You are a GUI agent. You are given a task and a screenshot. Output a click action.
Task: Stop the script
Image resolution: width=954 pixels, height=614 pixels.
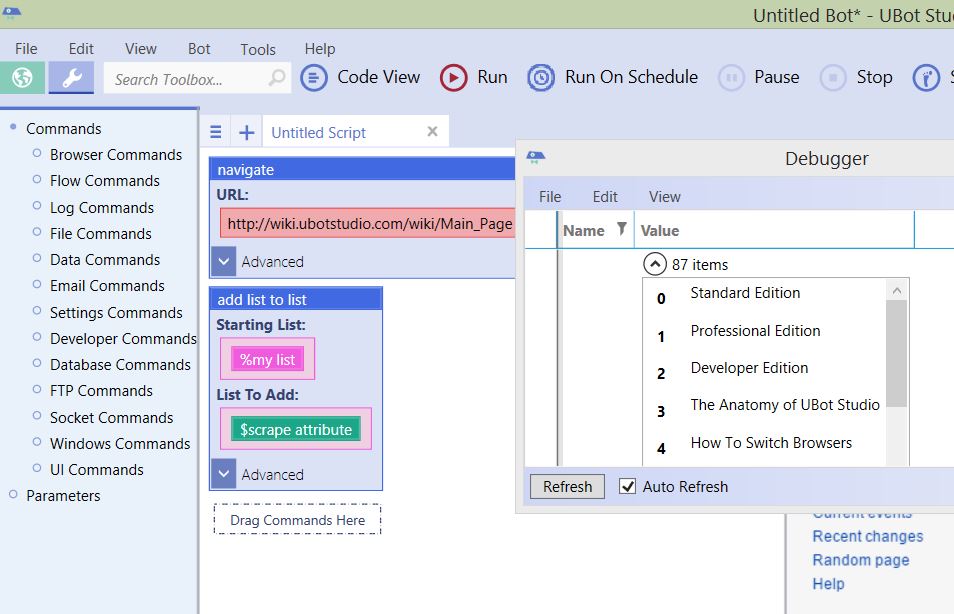857,77
